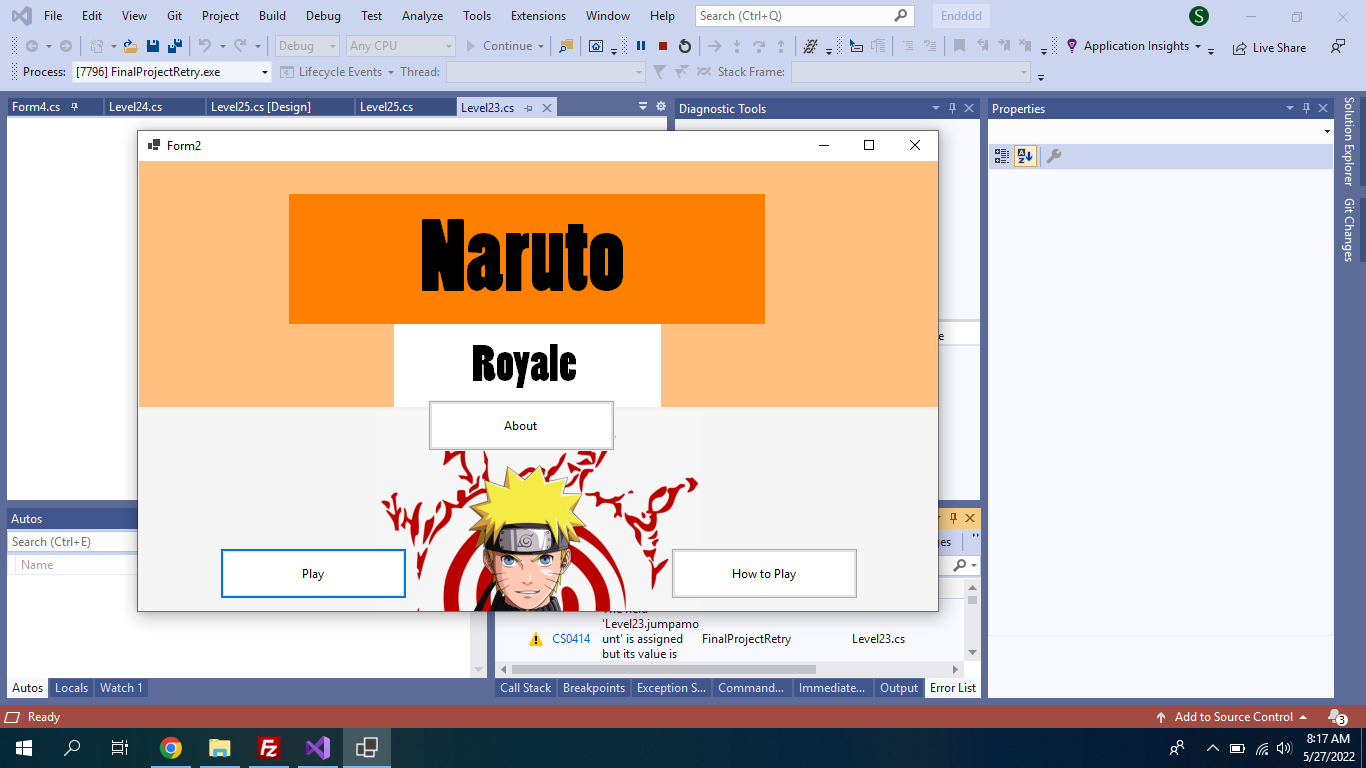1366x768 pixels.
Task: Click How to Play button
Action: [764, 574]
